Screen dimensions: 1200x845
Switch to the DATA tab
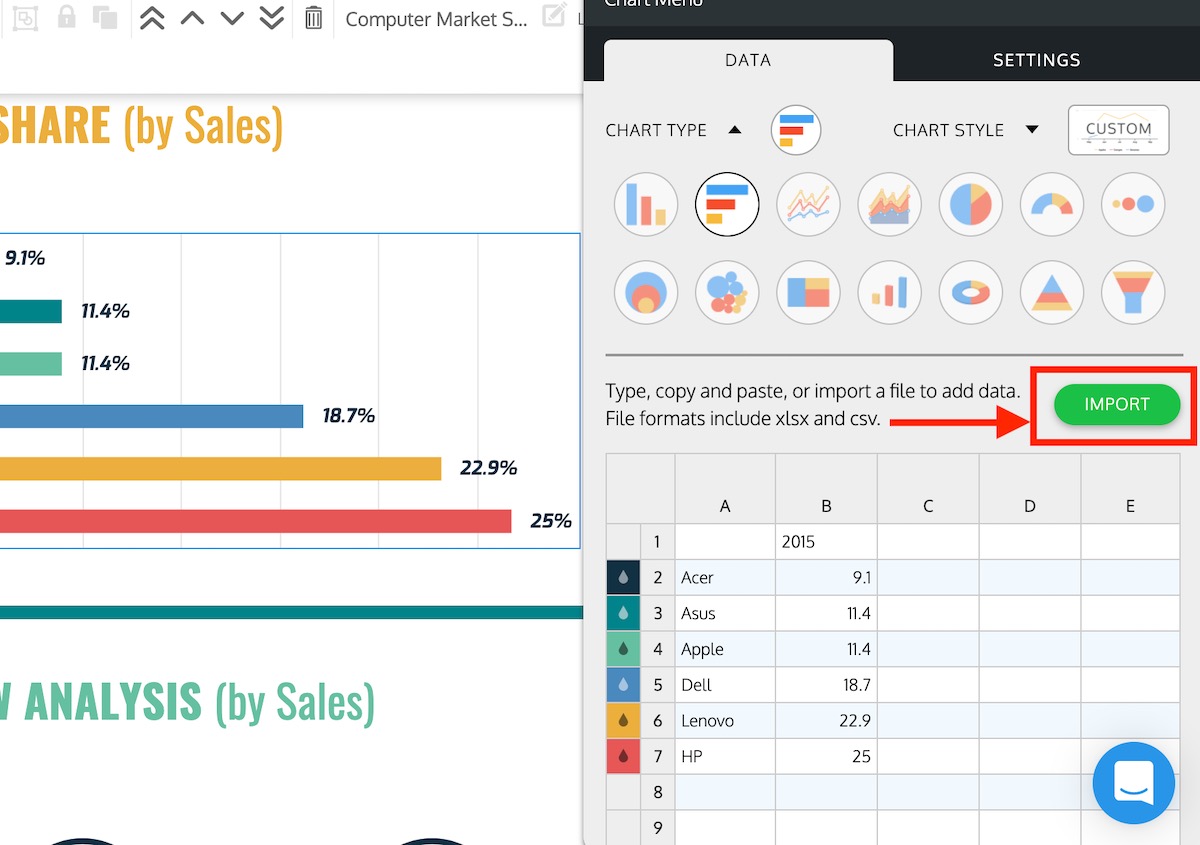[x=748, y=60]
